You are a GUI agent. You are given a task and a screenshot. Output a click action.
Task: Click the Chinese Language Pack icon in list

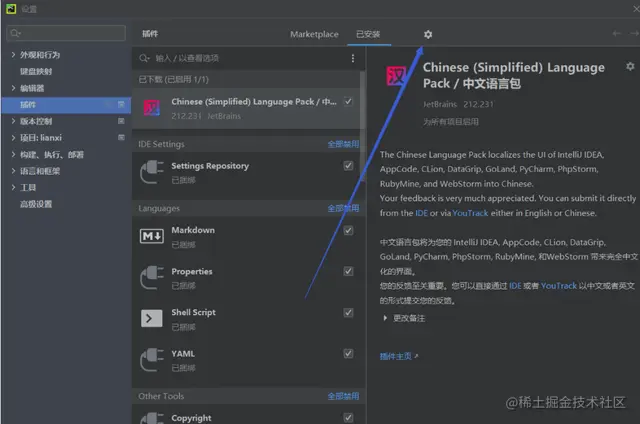(151, 108)
